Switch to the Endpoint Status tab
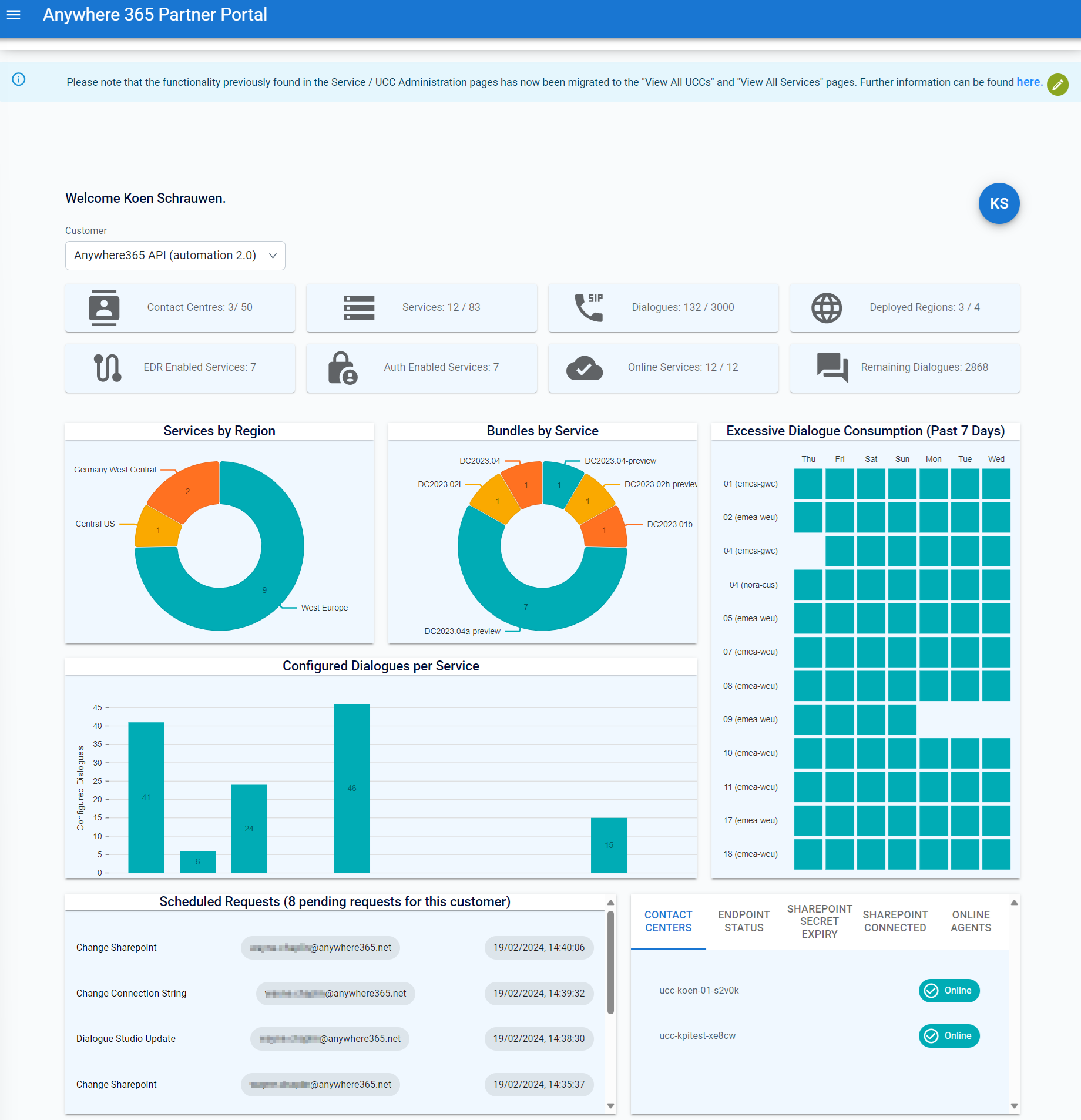 coord(744,921)
